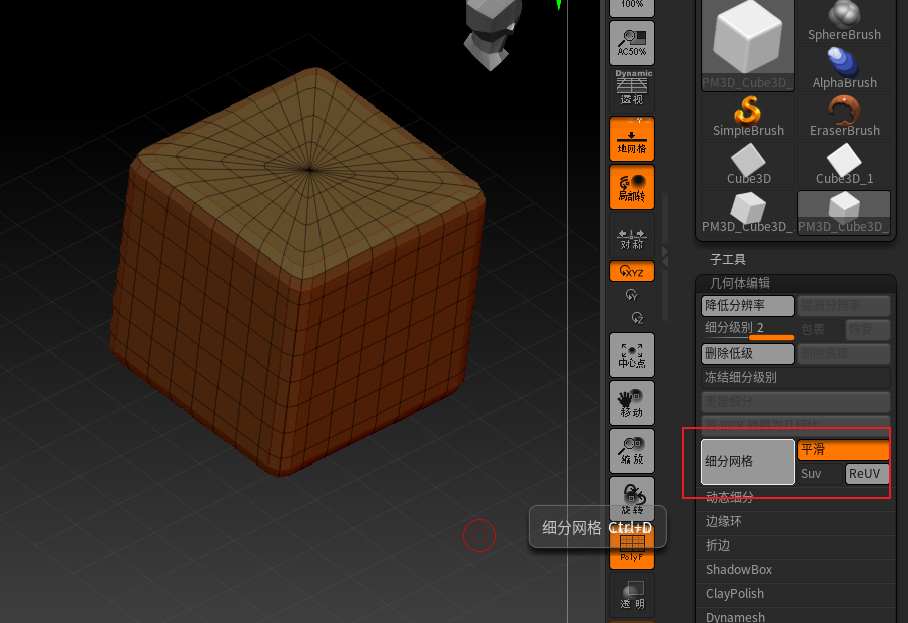Toggle the Suv option
This screenshot has height=623, width=908.
click(x=819, y=474)
